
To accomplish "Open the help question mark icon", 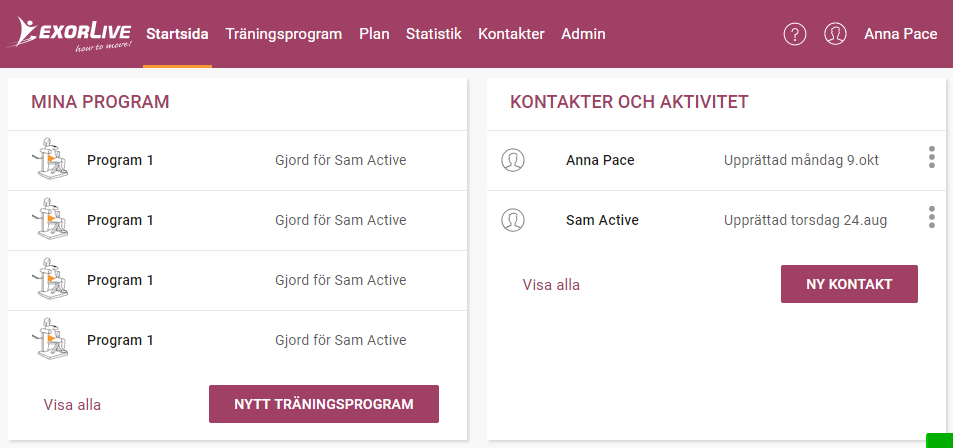I will click(794, 34).
